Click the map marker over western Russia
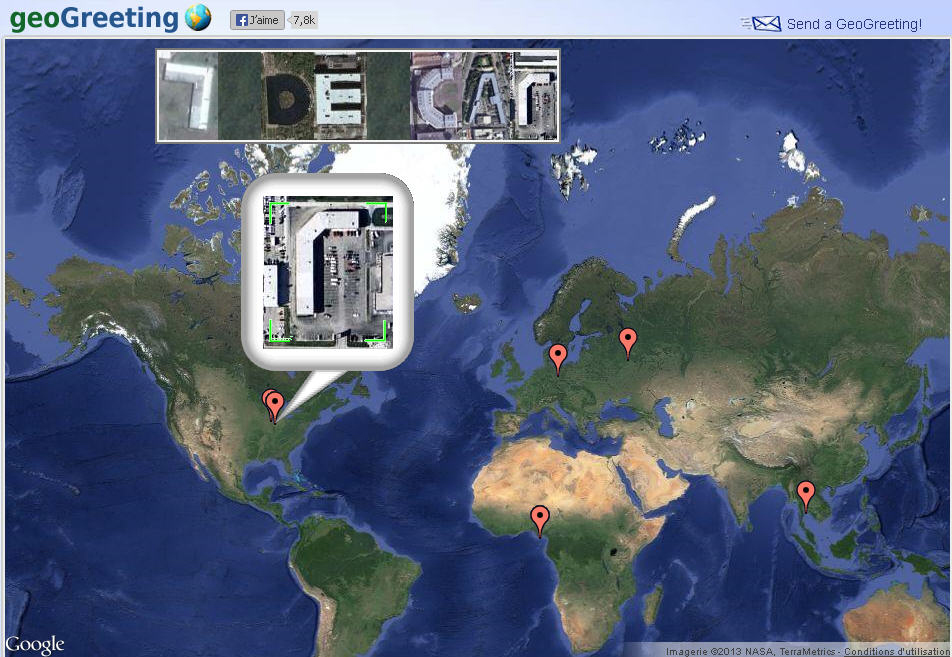 tap(628, 340)
